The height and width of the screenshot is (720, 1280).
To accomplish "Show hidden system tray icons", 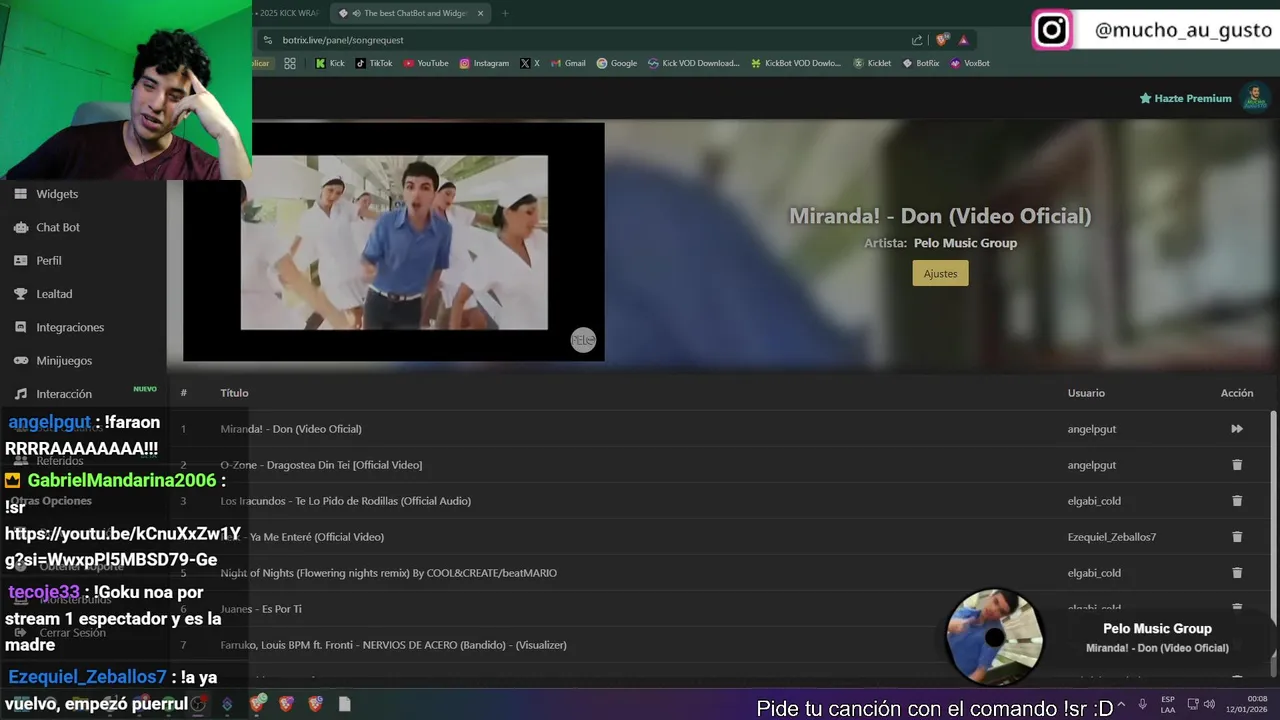I will coord(1121,704).
